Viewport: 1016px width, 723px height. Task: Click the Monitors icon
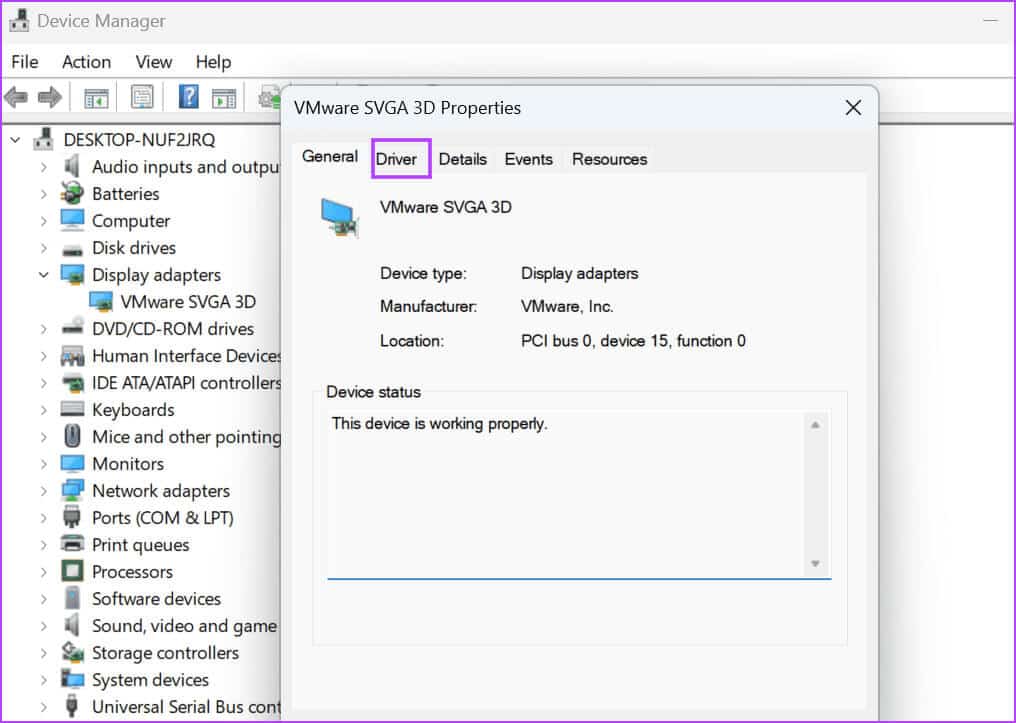(72, 464)
